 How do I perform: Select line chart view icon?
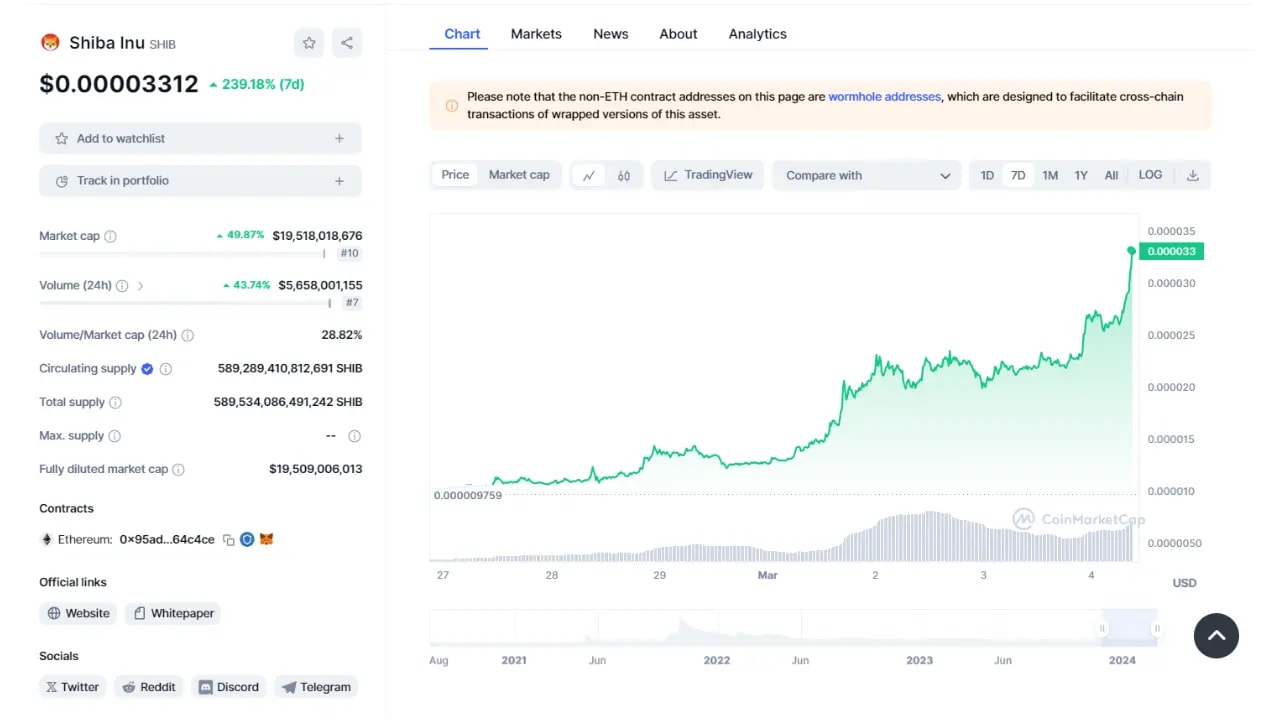[589, 176]
